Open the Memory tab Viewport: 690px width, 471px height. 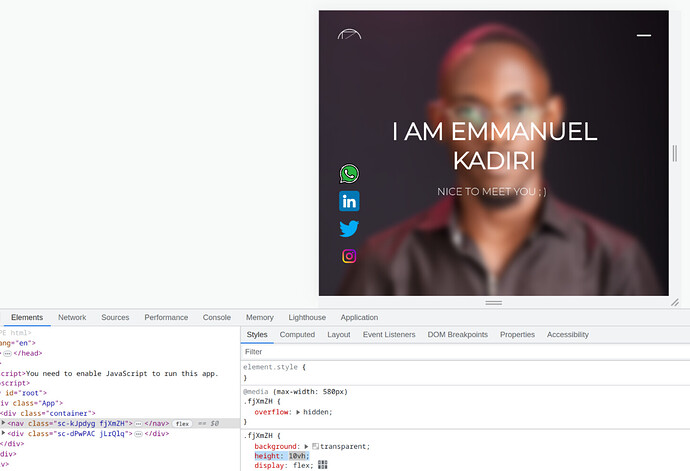point(260,317)
